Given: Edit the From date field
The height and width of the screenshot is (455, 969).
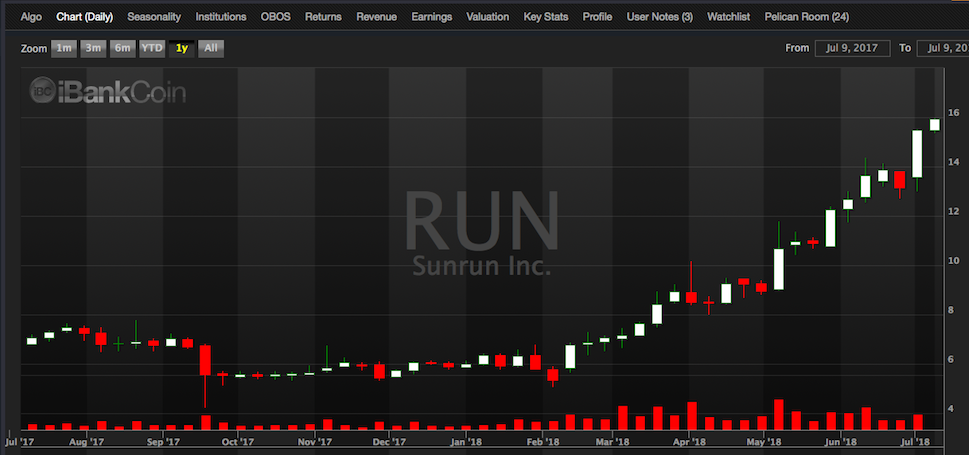Looking at the screenshot, I should [852, 48].
